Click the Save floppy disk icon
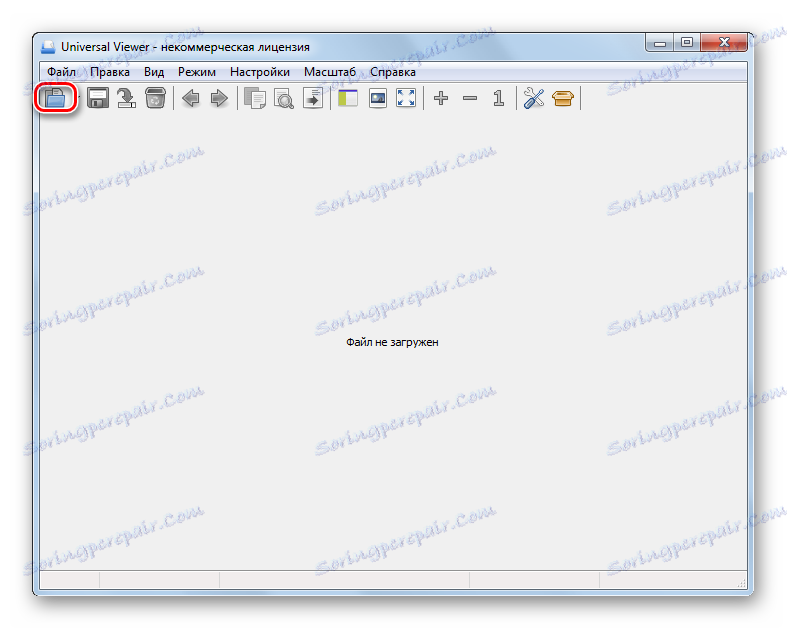The height and width of the screenshot is (629, 787). click(x=98, y=98)
